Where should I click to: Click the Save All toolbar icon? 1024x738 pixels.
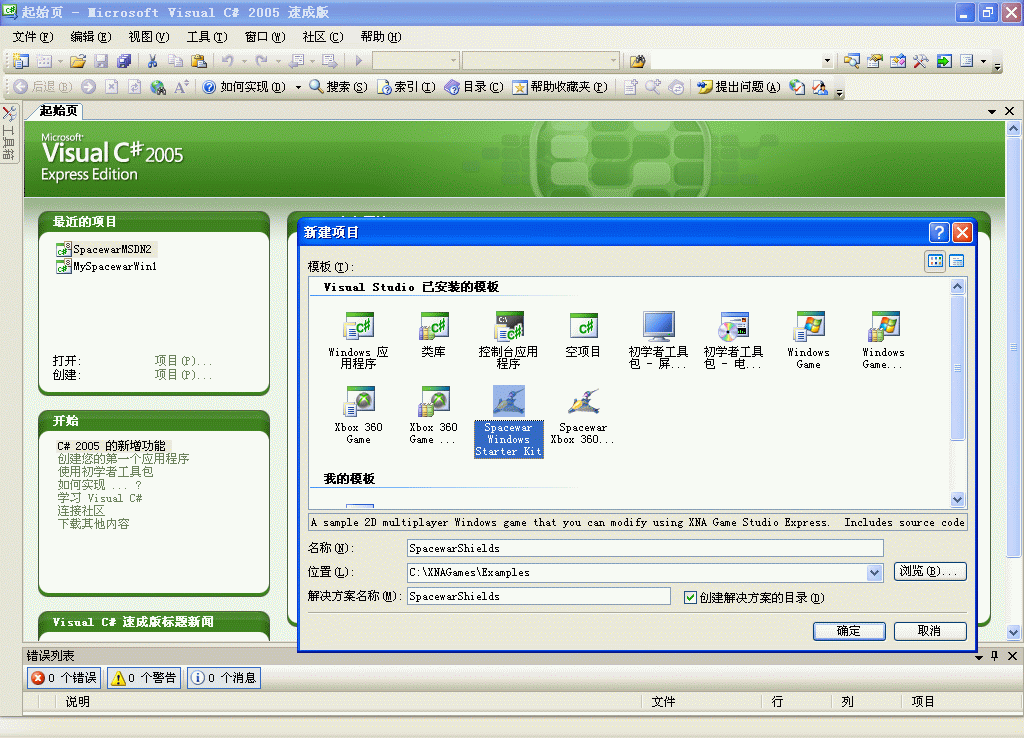pos(123,61)
